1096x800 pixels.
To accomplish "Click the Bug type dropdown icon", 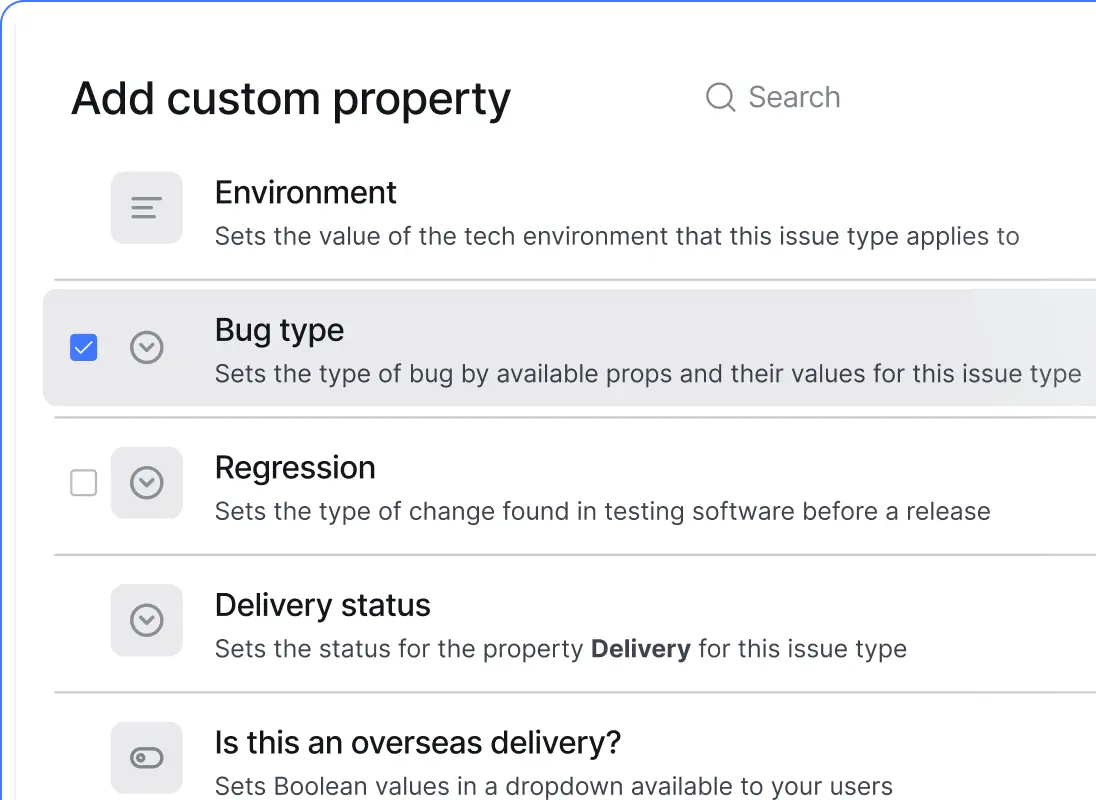I will [147, 348].
